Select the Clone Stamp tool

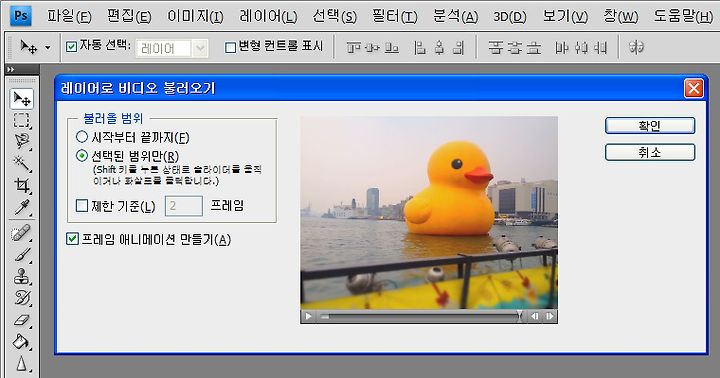pos(22,276)
